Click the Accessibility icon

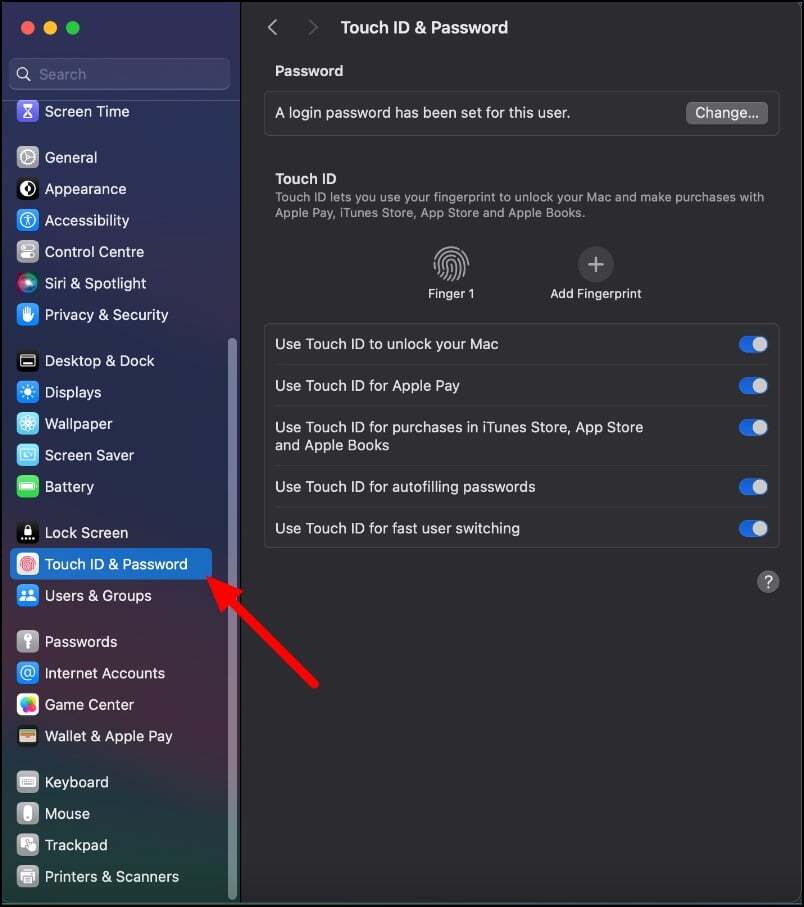(x=27, y=220)
